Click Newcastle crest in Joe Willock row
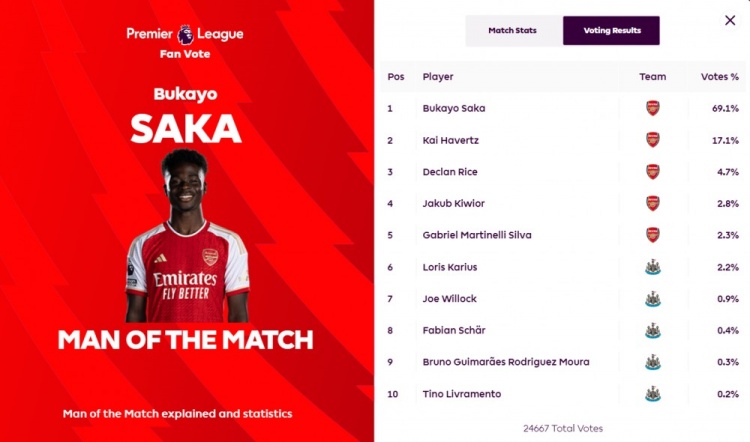Image resolution: width=750 pixels, height=442 pixels. coord(652,299)
